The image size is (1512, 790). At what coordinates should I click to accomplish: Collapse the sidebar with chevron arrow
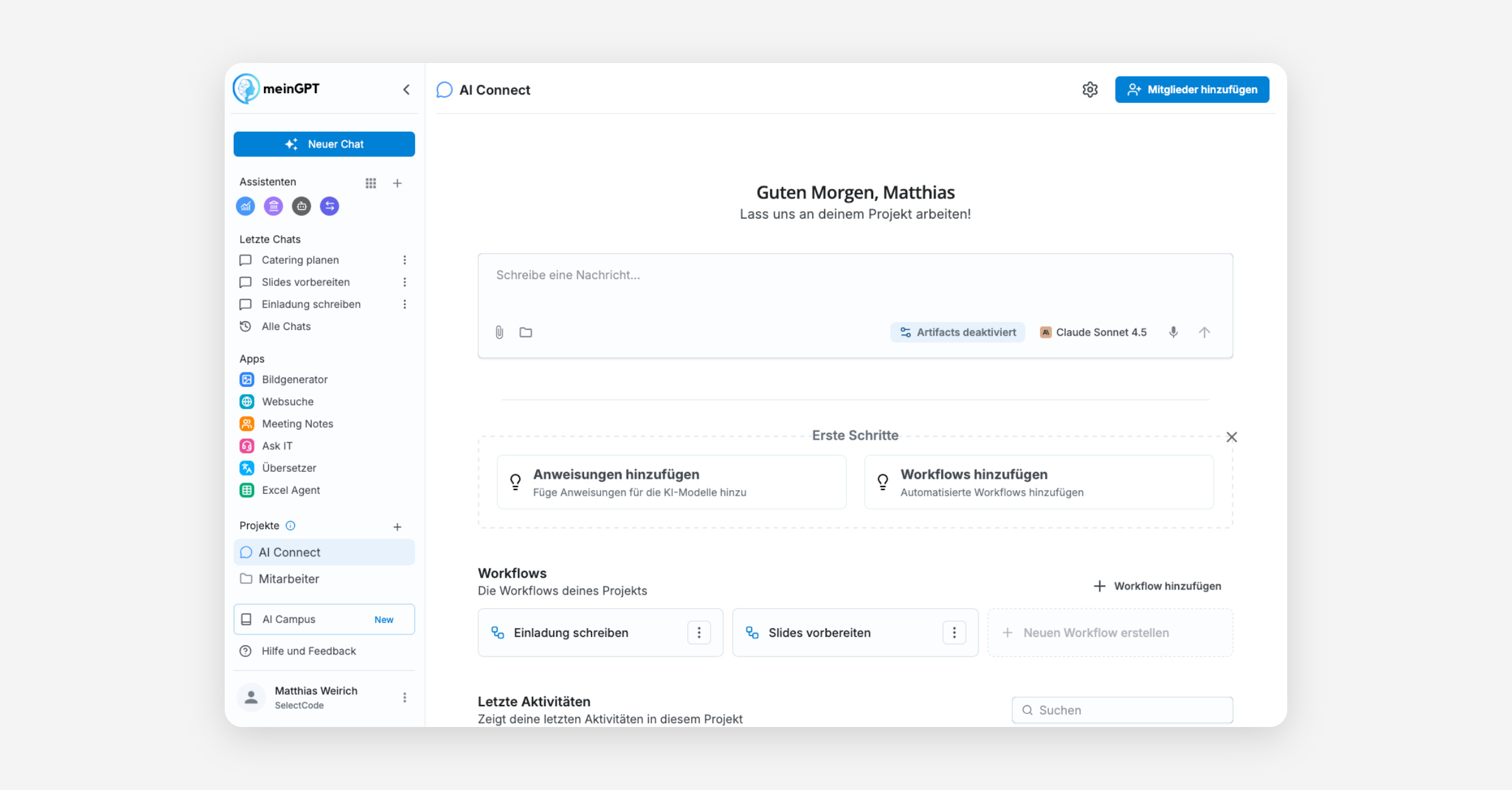point(406,89)
